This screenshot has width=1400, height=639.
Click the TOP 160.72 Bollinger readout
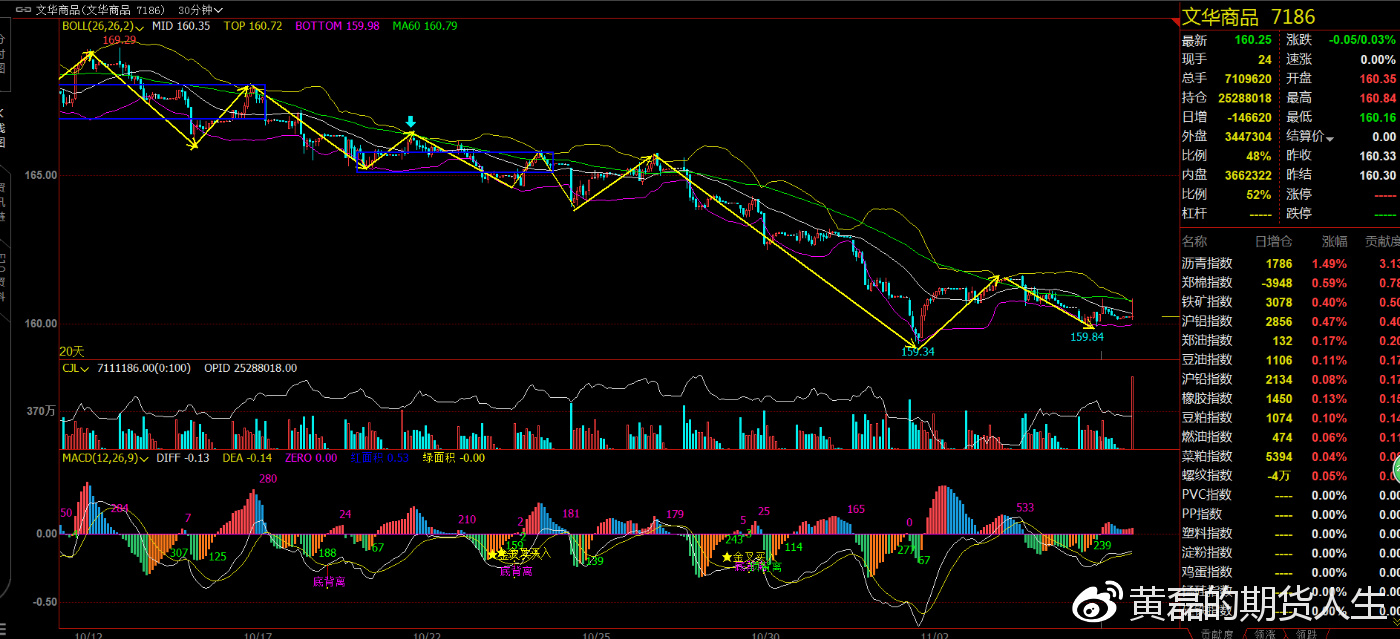254,26
